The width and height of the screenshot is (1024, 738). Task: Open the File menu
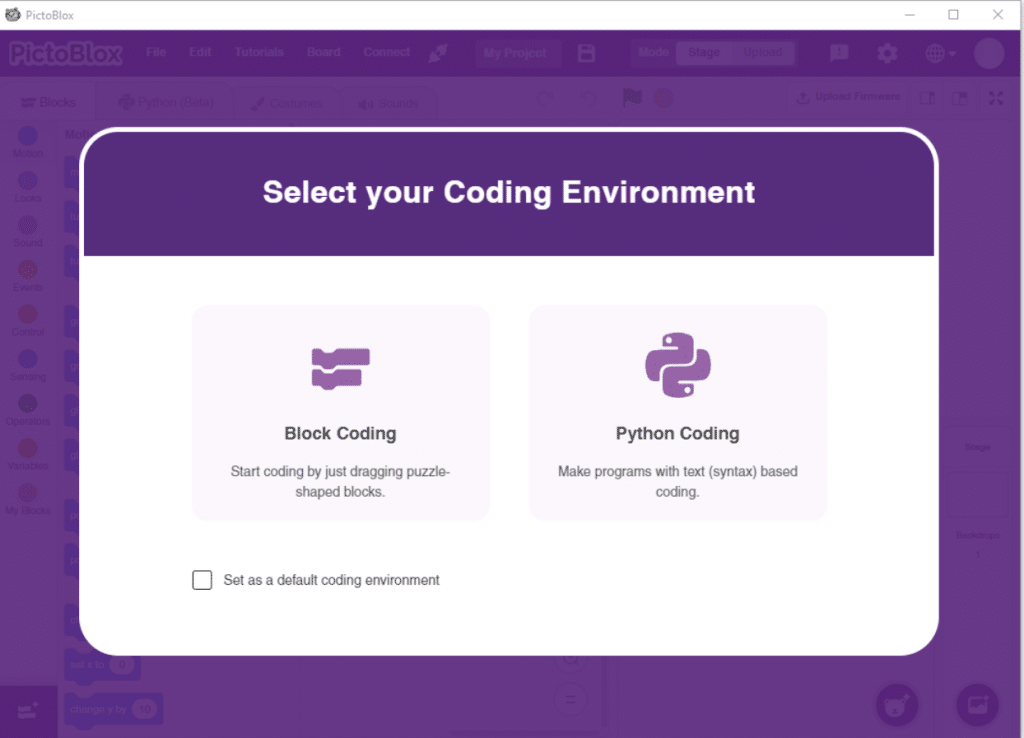(x=156, y=52)
